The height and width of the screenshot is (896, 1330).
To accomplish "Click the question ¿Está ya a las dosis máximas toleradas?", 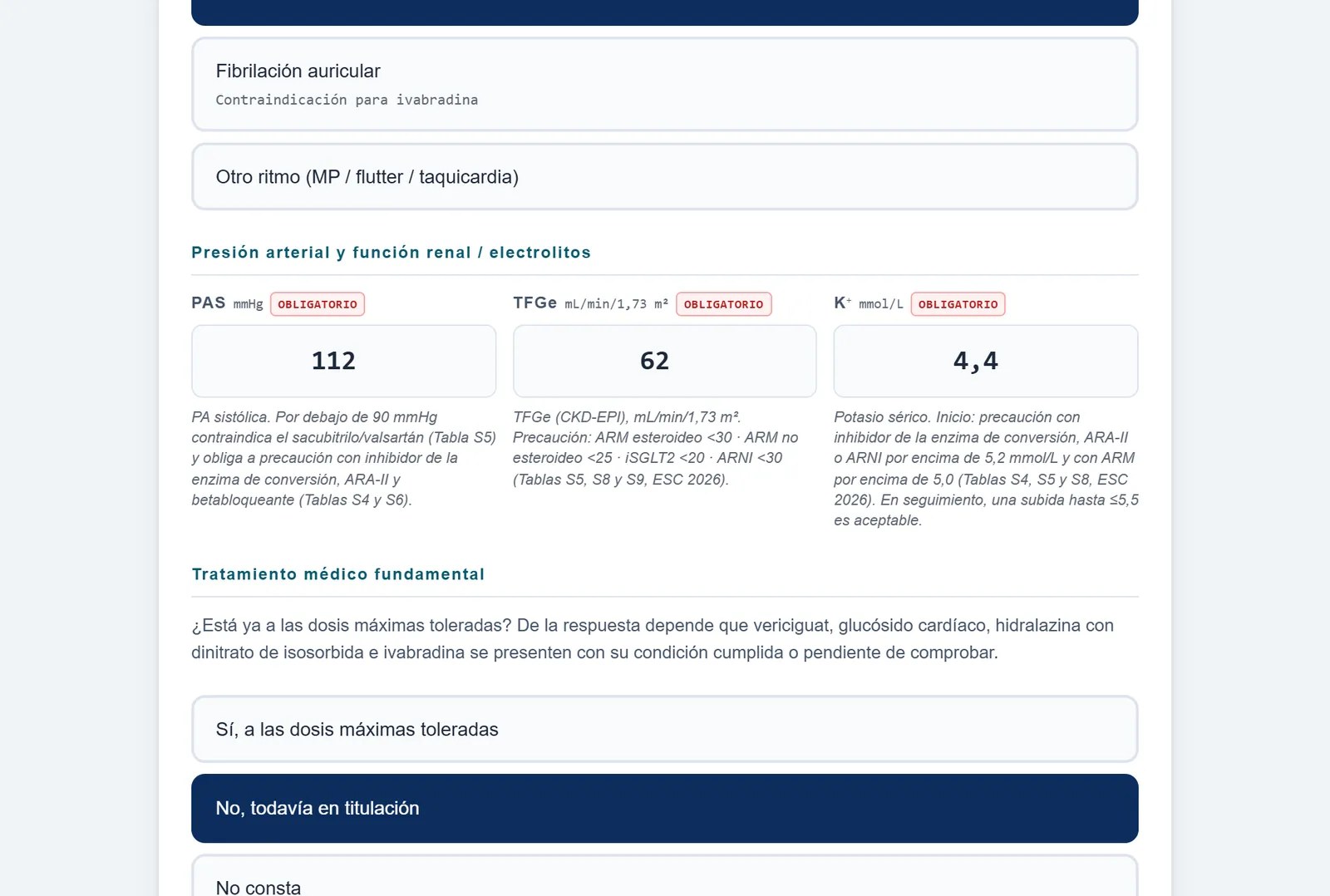I will pos(352,625).
